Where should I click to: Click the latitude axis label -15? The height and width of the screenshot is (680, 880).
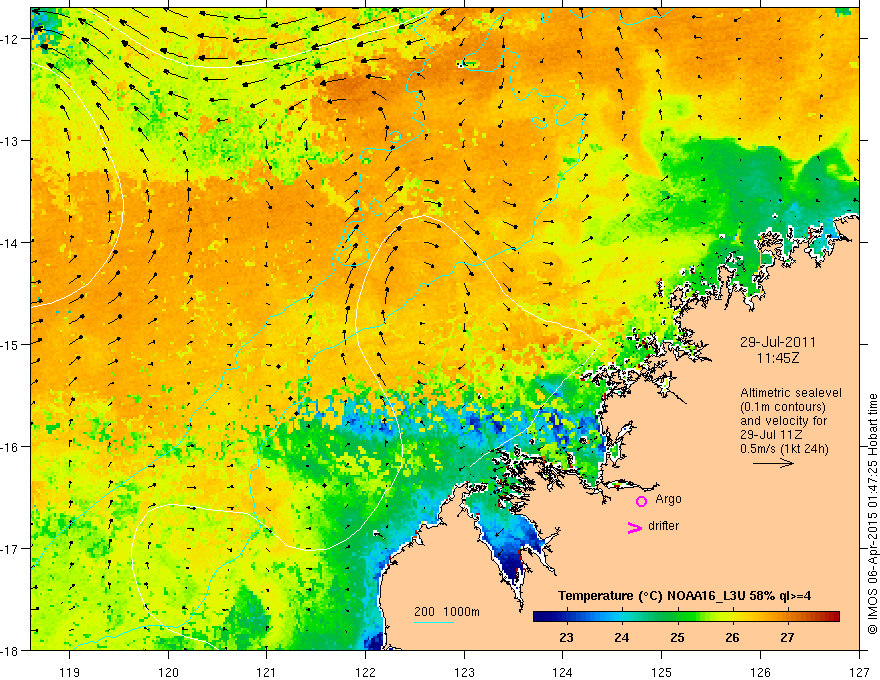pos(10,344)
